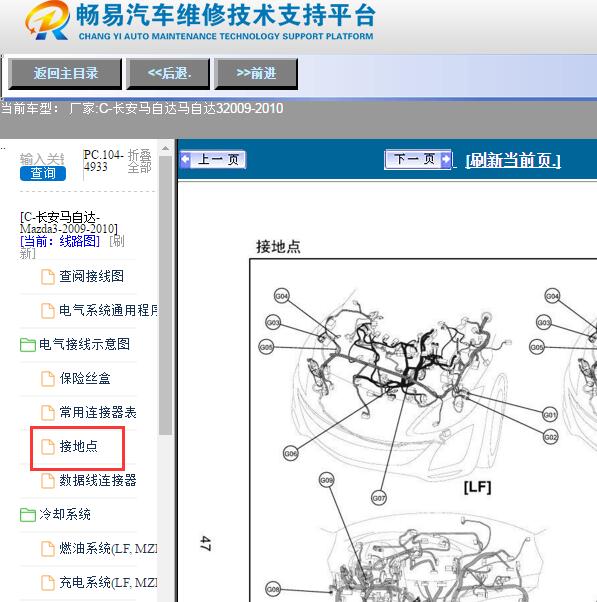
Task: Open the 常用连接器表 document
Action: click(98, 412)
